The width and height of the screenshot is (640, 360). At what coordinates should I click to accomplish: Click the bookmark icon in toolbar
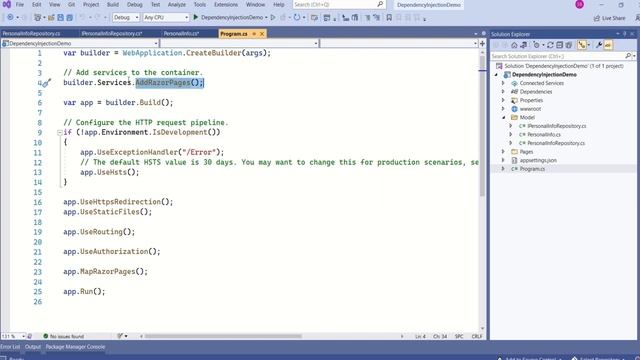click(389, 18)
